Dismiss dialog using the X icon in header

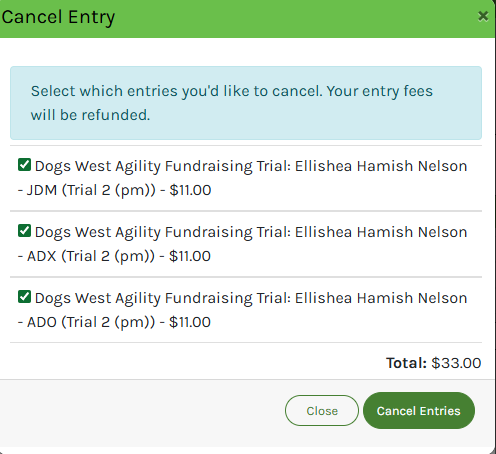click(x=483, y=16)
